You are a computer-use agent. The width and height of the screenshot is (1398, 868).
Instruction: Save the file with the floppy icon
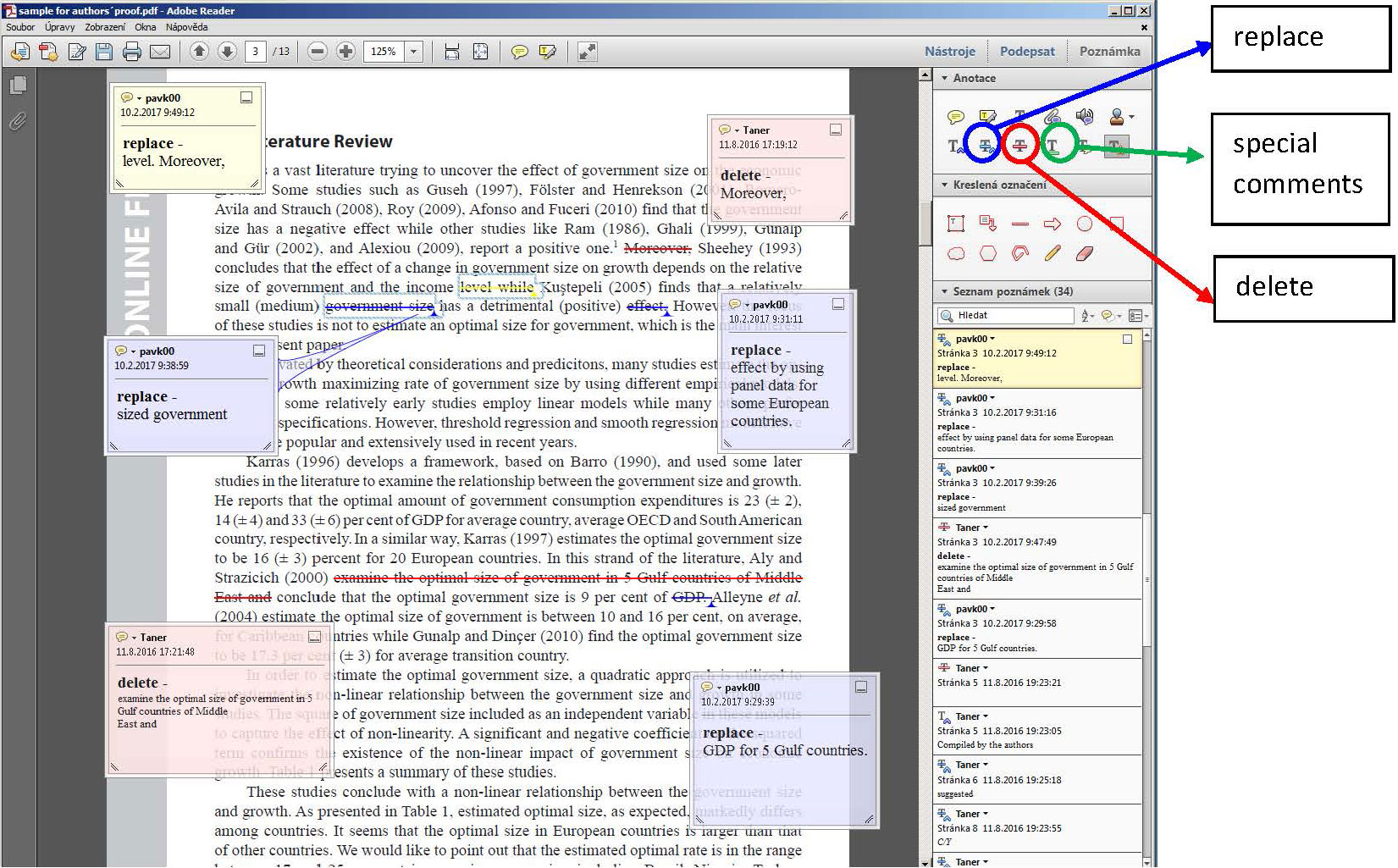[x=104, y=52]
